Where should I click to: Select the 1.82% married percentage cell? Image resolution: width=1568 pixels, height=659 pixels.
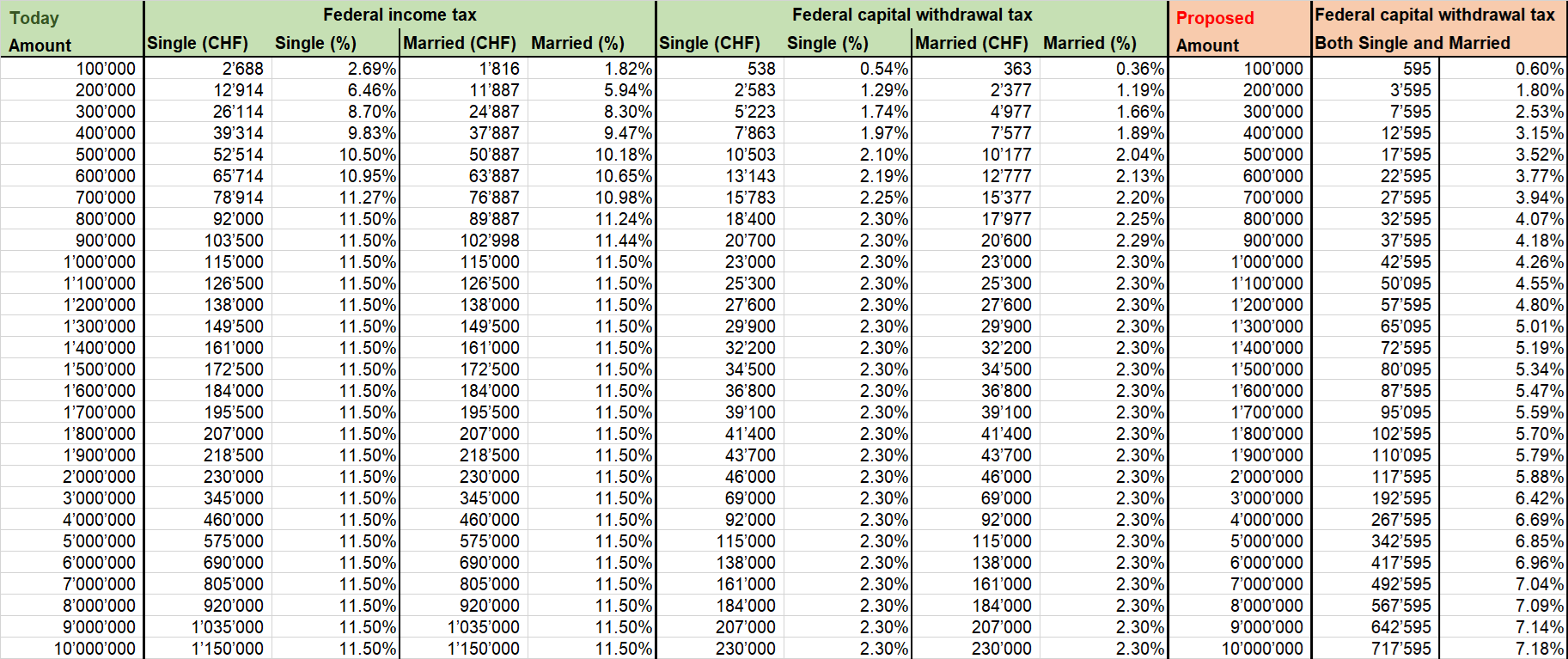click(592, 69)
